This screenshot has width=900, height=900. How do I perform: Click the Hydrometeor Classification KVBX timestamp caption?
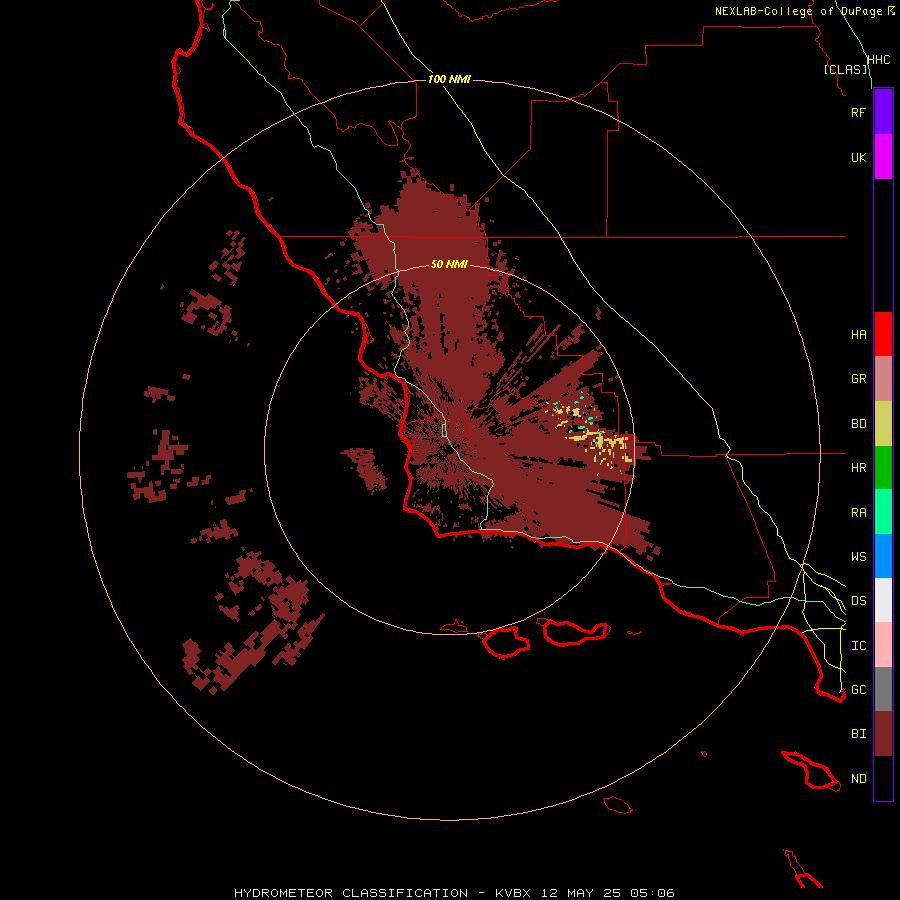pos(454,893)
